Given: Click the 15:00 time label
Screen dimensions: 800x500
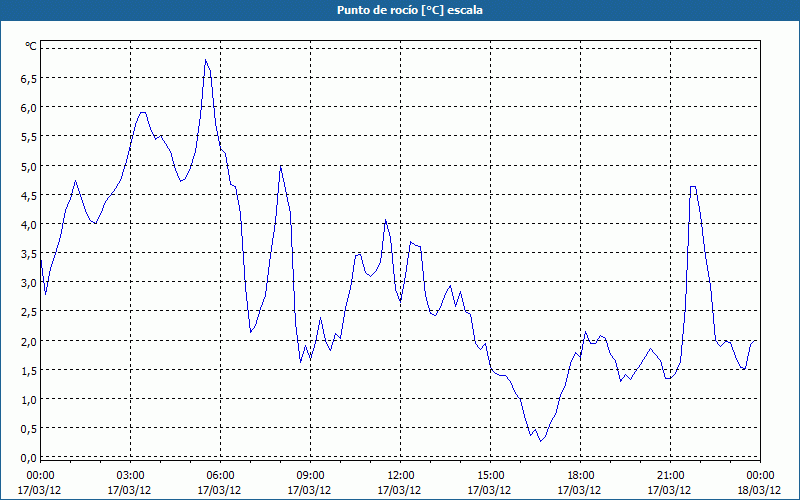Looking at the screenshot, I should (490, 476).
